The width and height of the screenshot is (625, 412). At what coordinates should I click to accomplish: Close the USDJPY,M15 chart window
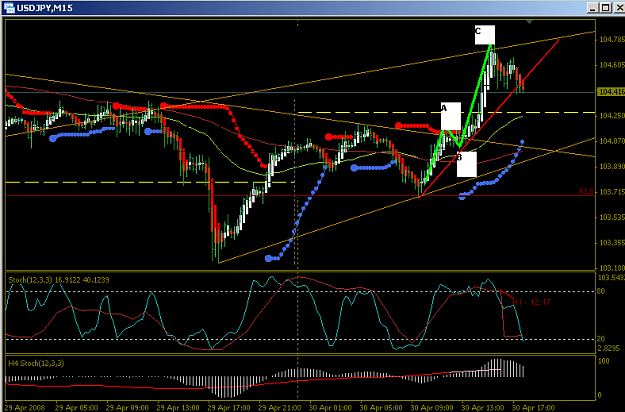619,8
